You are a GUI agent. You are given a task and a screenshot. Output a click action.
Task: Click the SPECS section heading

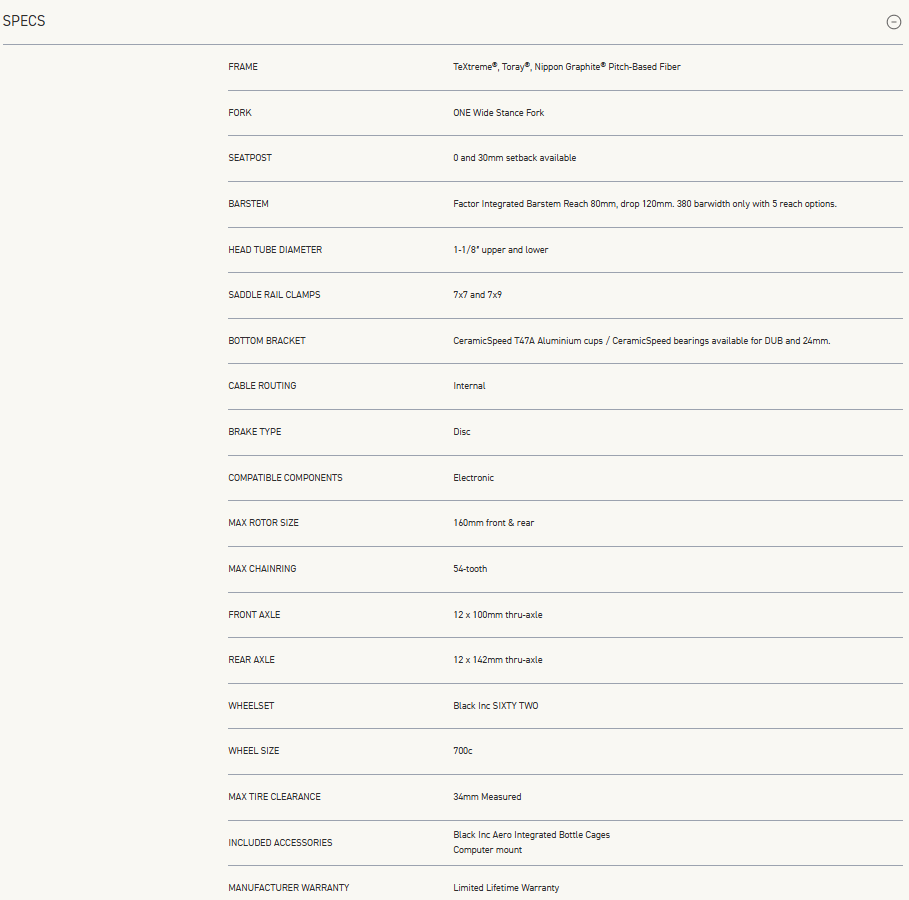point(24,21)
